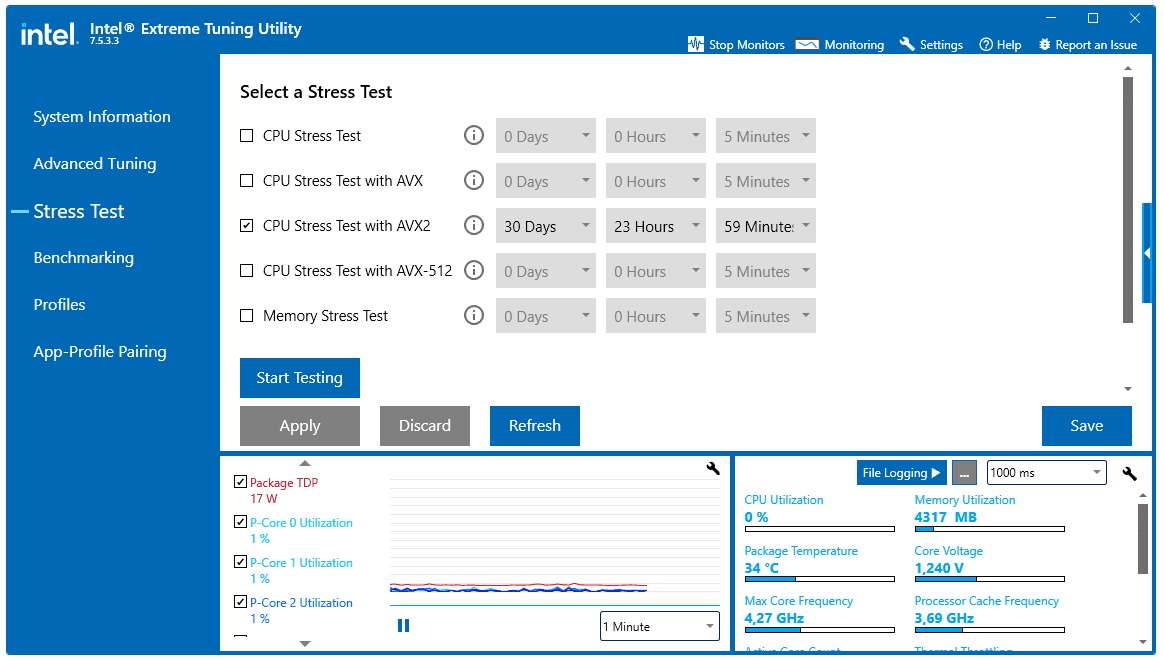Click the Apply button
The width and height of the screenshot is (1164, 660).
pyautogui.click(x=300, y=425)
